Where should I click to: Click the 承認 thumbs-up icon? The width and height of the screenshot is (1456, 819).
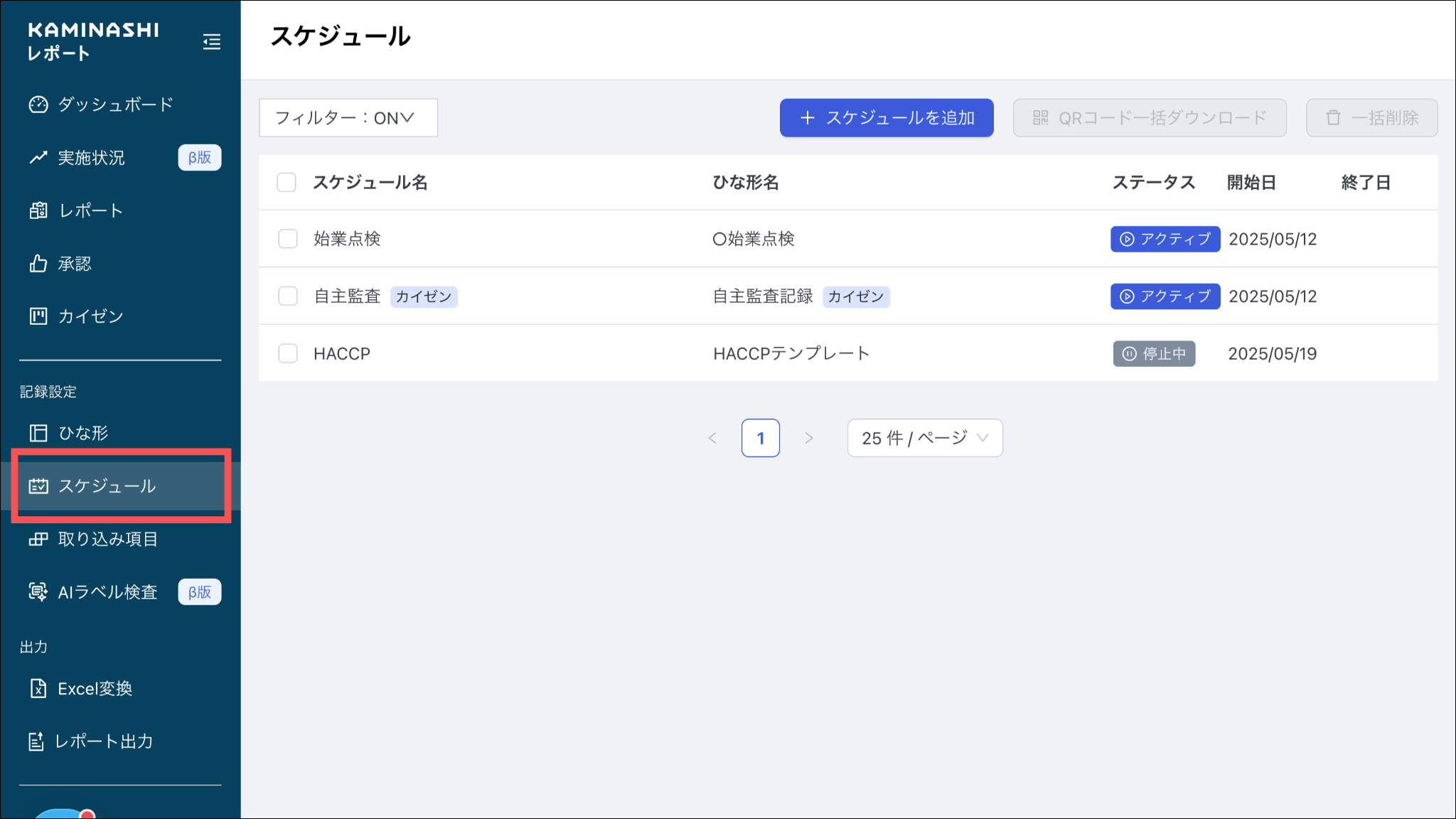coord(38,264)
